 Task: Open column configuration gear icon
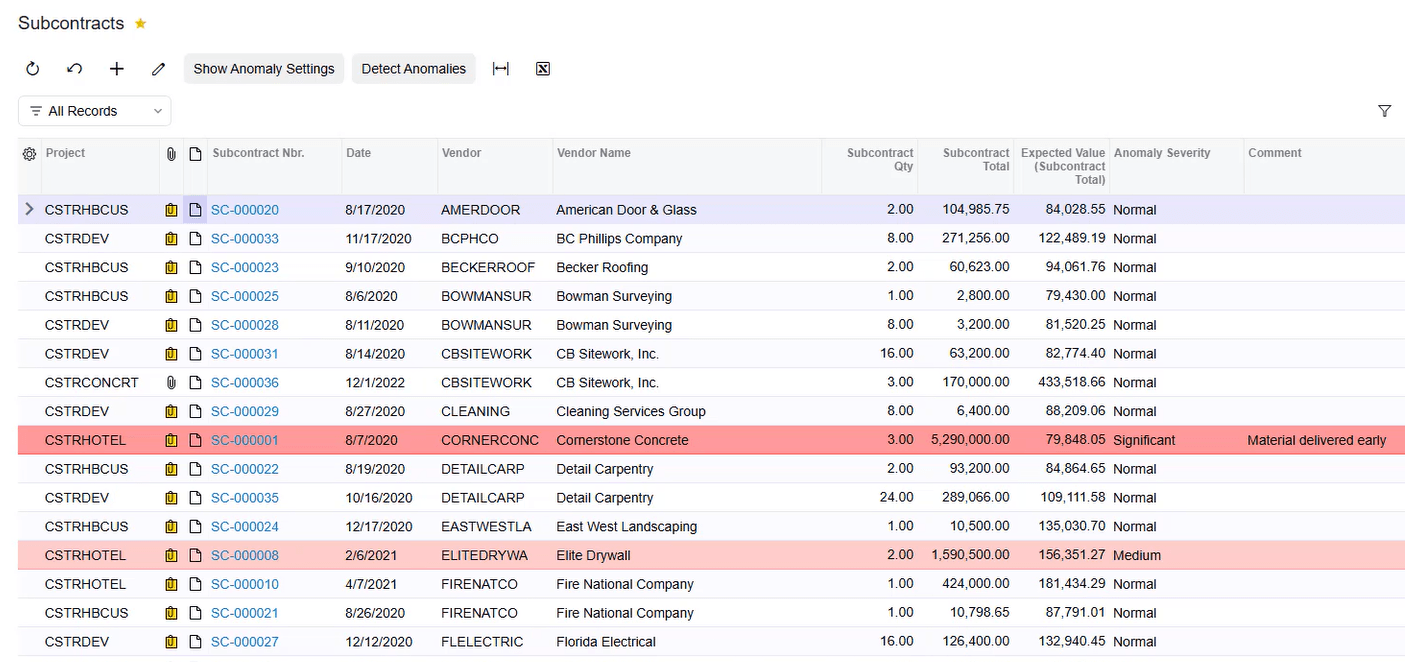point(29,154)
